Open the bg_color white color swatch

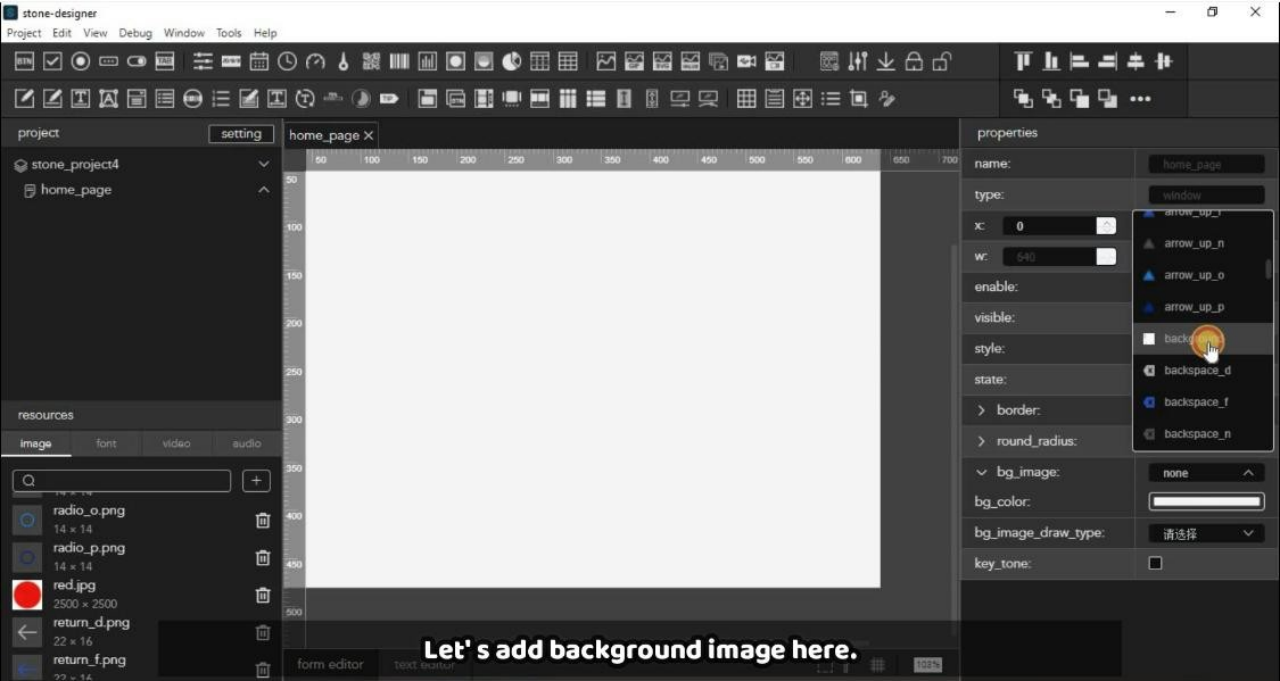(1206, 502)
